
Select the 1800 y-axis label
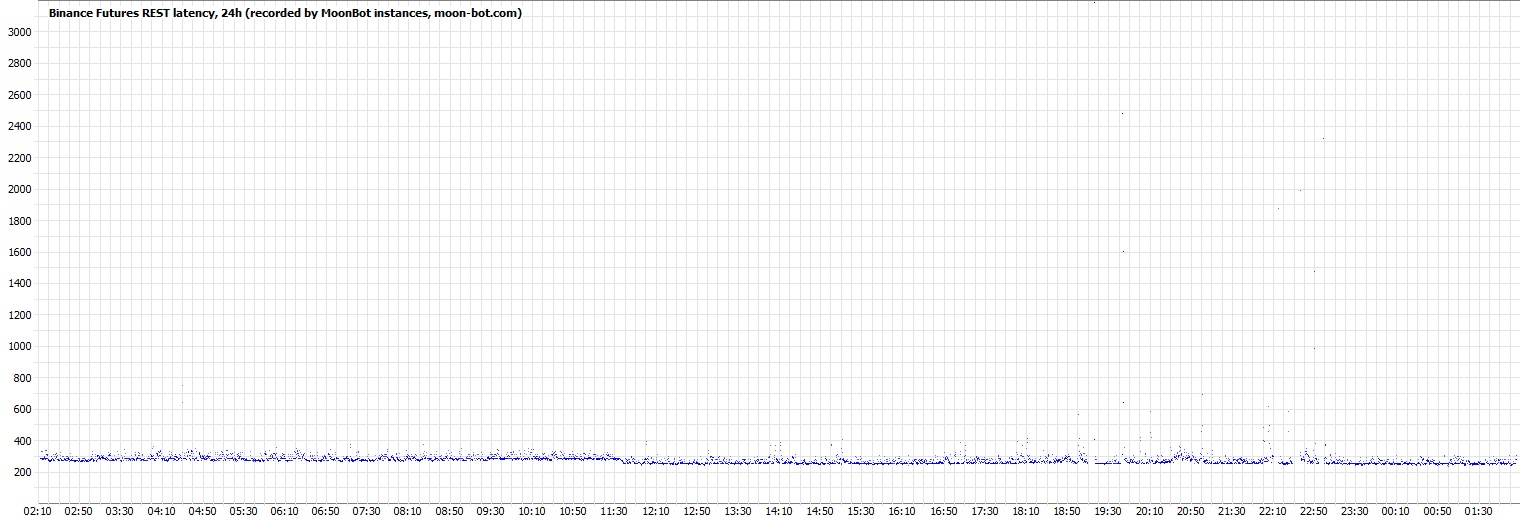[20, 221]
